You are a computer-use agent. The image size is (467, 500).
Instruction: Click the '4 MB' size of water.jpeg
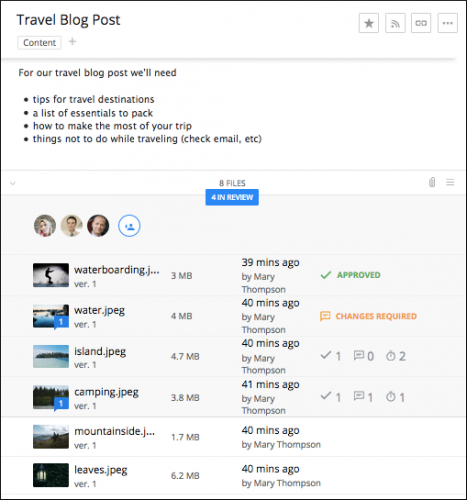tap(181, 316)
